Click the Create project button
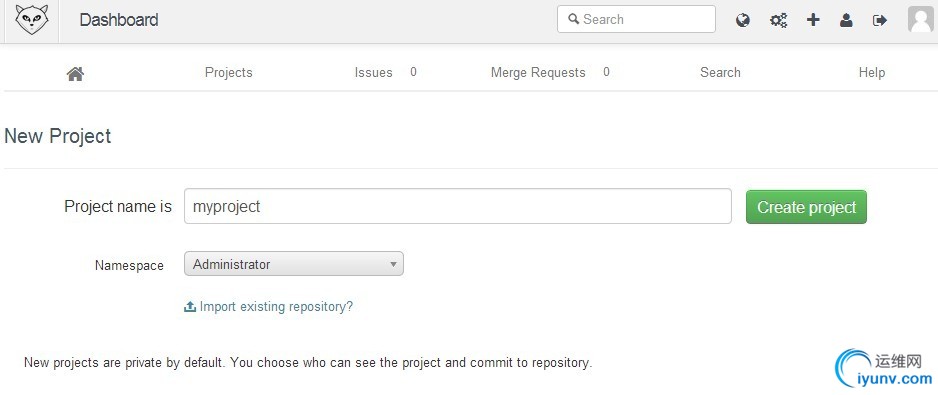This screenshot has height=395, width=938. pos(806,207)
